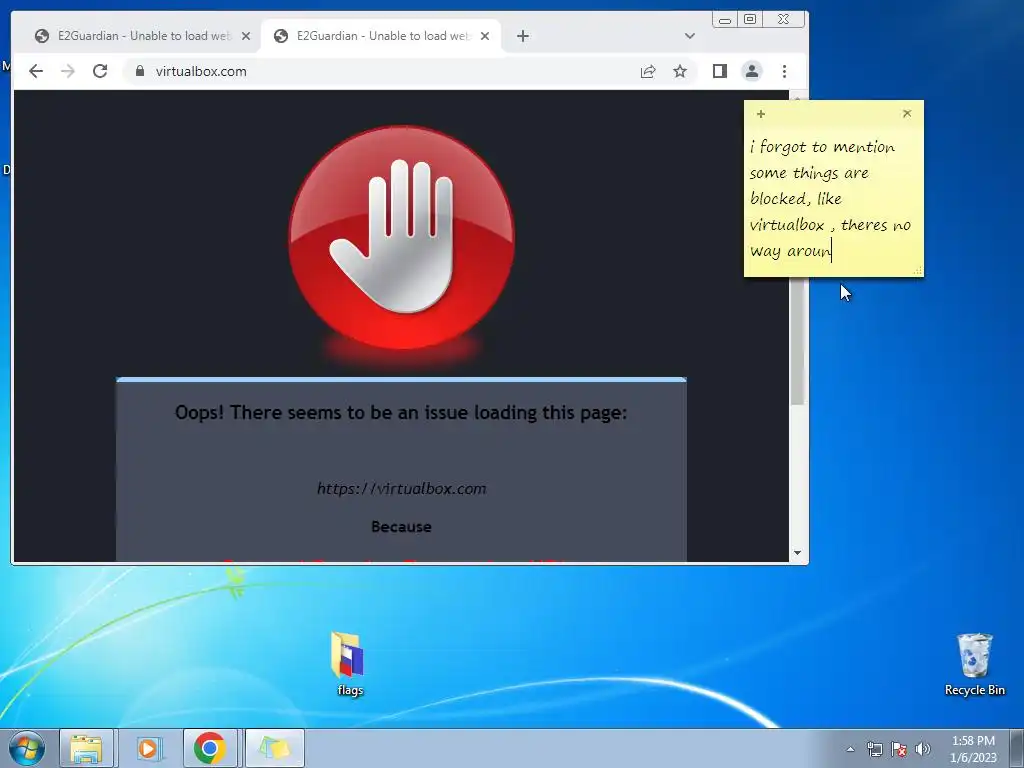
Task: Open Windows Explorer from taskbar
Action: tap(86, 748)
